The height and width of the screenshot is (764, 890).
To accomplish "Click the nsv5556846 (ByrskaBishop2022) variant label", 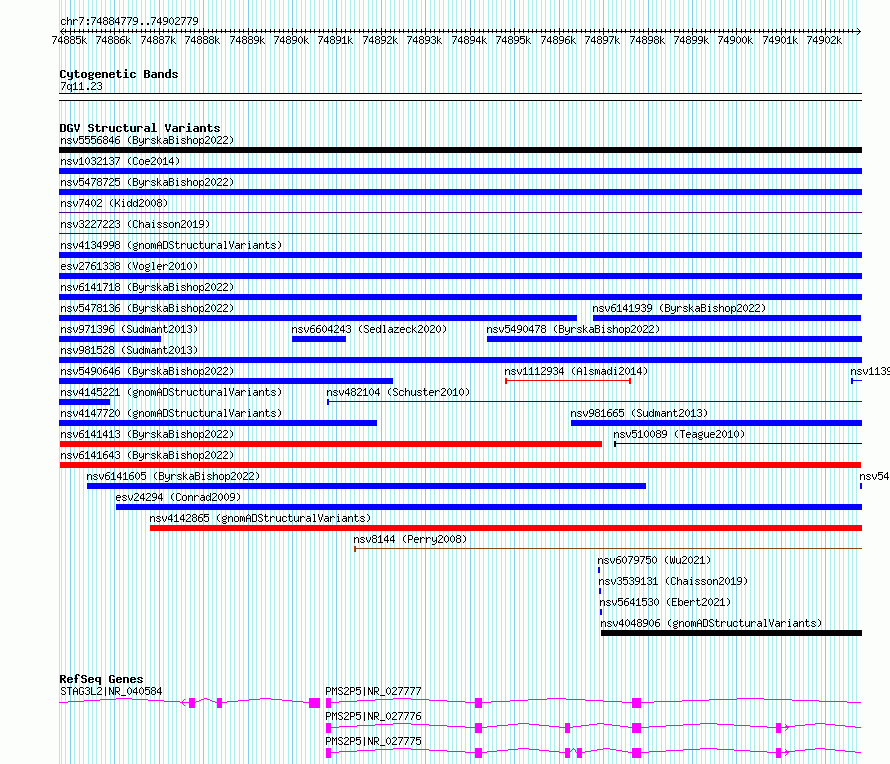I will [147, 140].
